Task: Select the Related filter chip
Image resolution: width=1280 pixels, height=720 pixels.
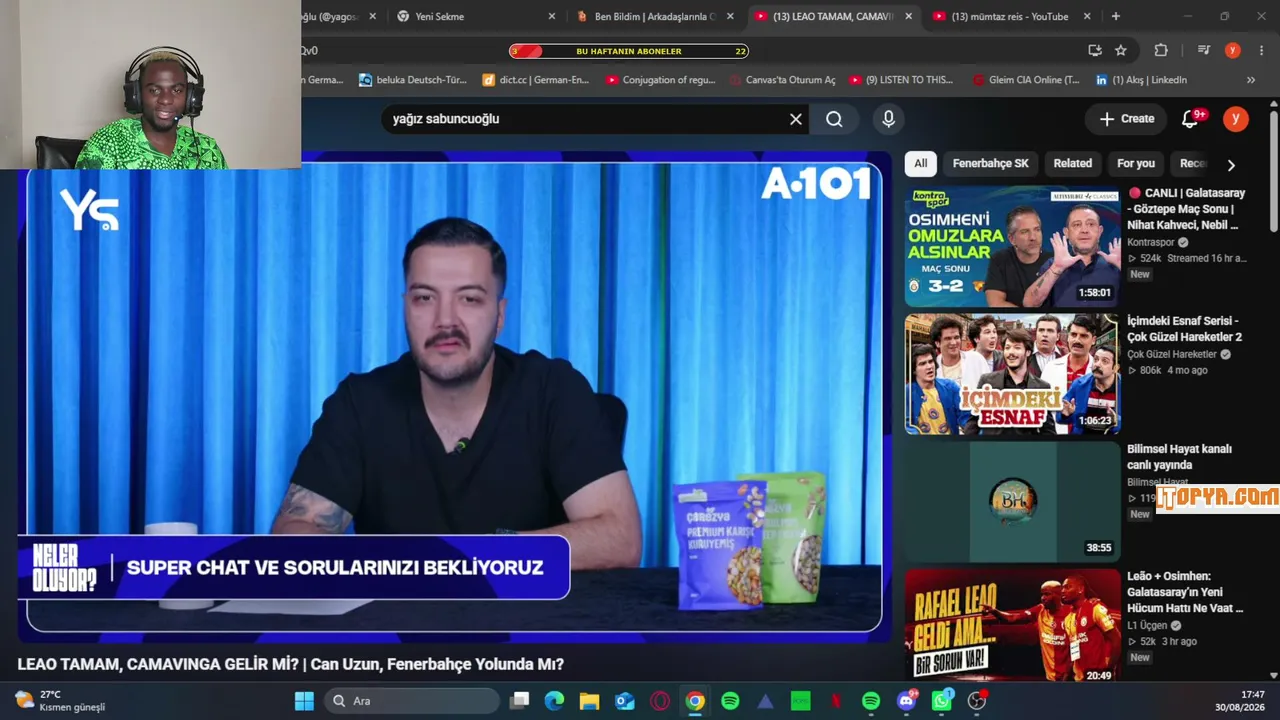Action: point(1072,163)
